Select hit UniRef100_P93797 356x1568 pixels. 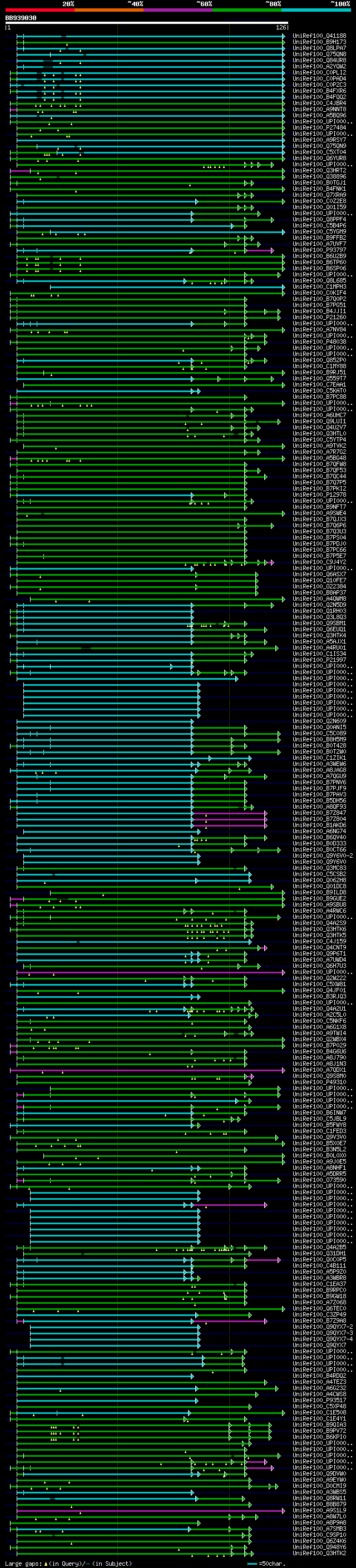(x=319, y=250)
